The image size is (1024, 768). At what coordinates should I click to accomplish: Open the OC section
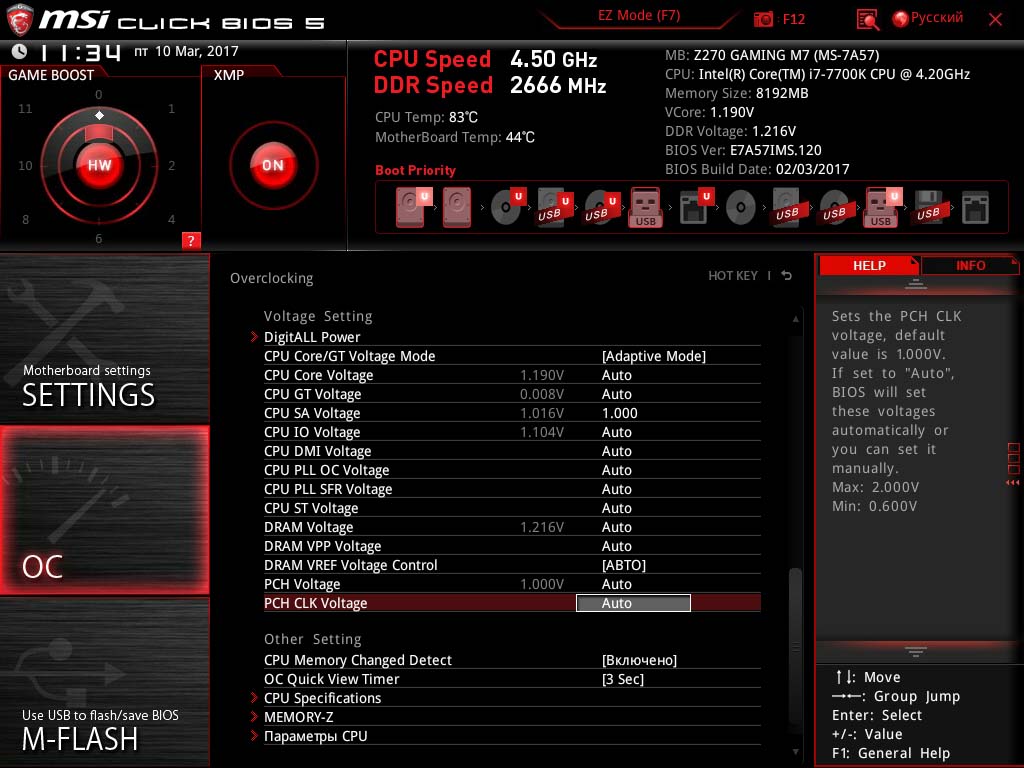[x=104, y=510]
